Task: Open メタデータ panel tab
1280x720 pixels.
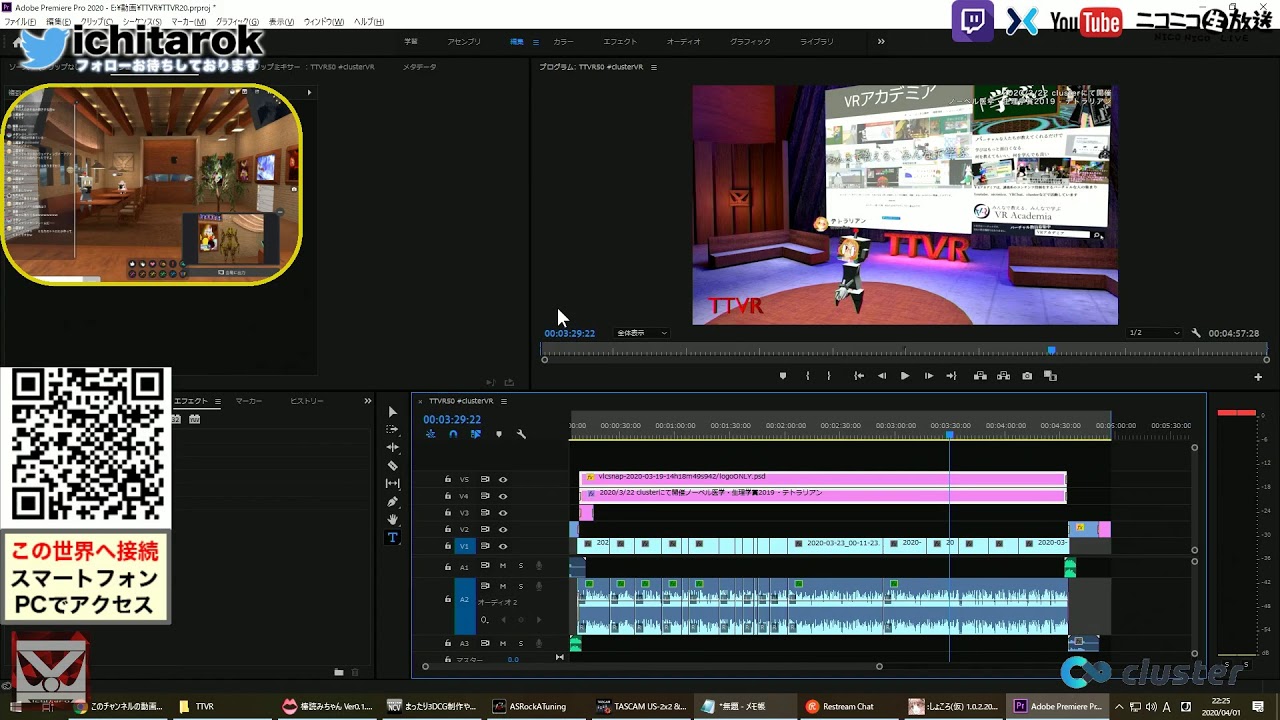Action: (419, 67)
